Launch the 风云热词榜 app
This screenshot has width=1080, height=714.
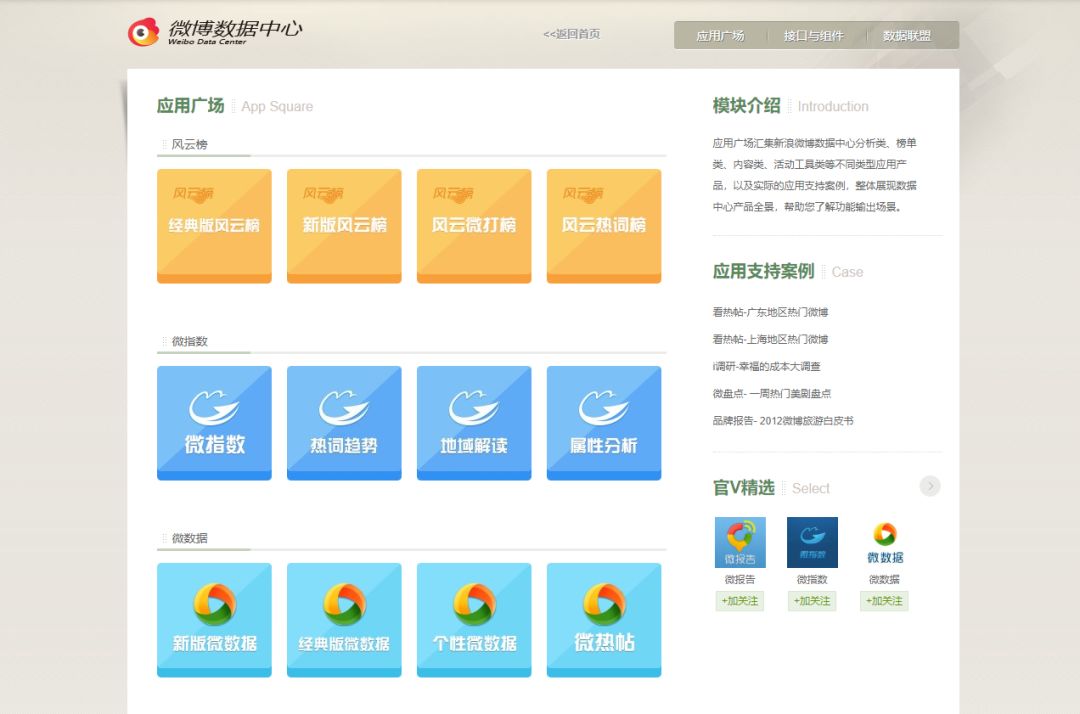click(x=603, y=224)
